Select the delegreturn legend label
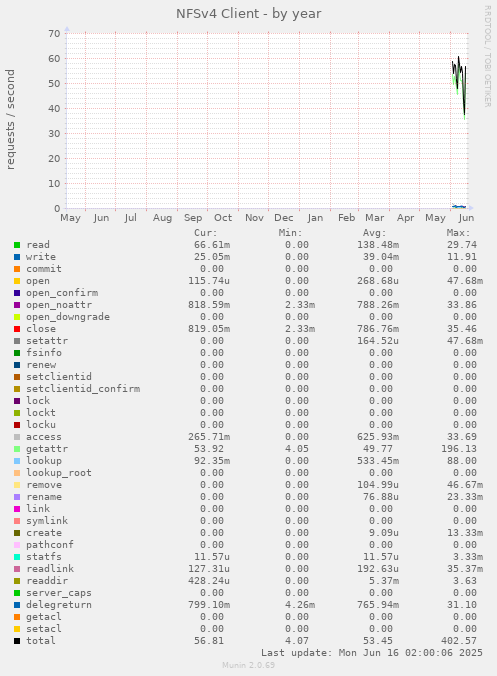This screenshot has width=497, height=676. pyautogui.click(x=59, y=605)
